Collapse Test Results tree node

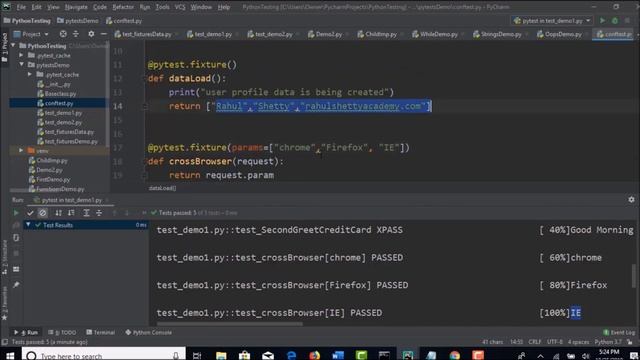pos(28,224)
